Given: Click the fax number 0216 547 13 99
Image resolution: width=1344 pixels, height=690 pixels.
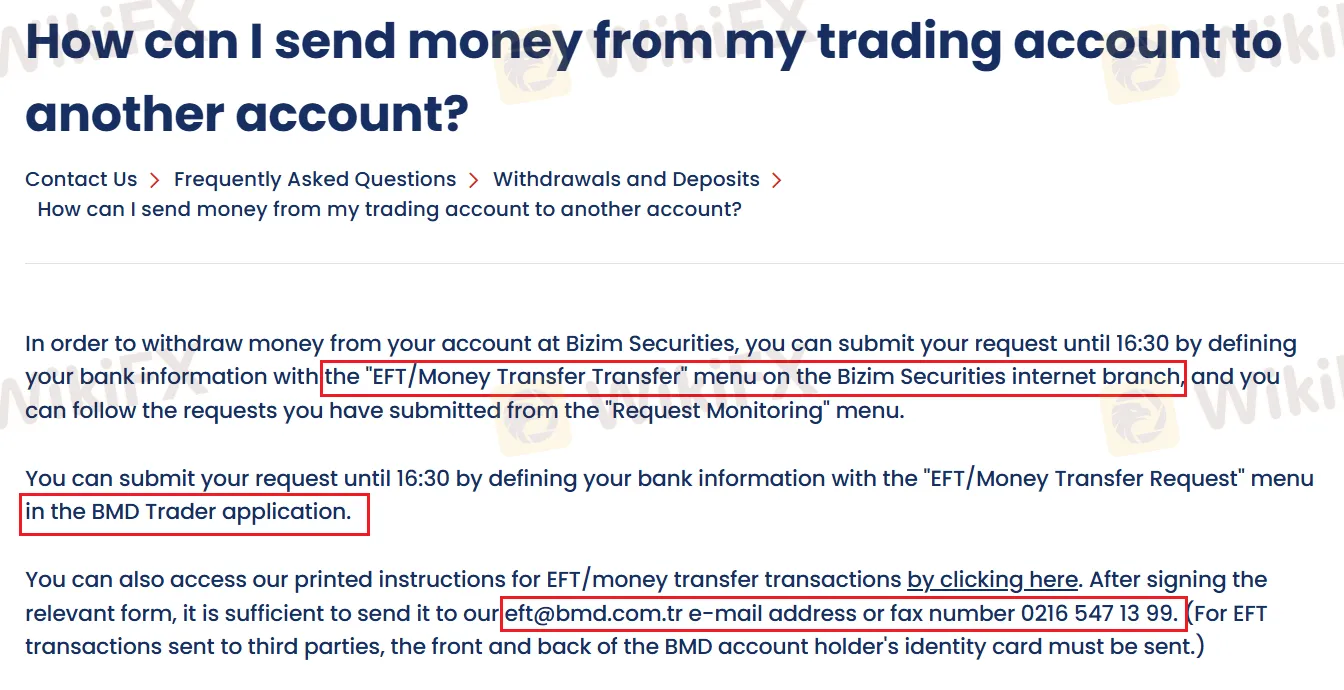Looking at the screenshot, I should tap(1098, 612).
